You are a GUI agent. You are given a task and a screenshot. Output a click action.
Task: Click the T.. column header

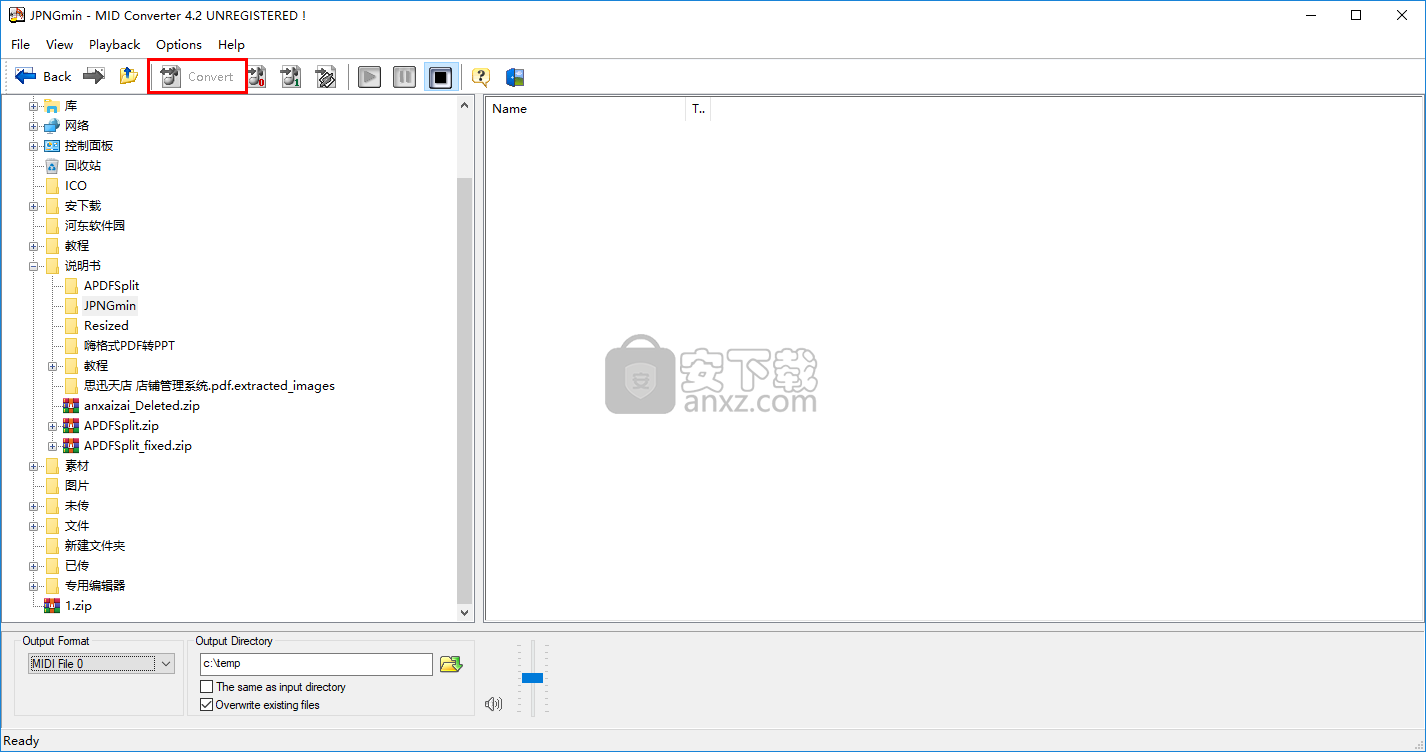[x=698, y=109]
